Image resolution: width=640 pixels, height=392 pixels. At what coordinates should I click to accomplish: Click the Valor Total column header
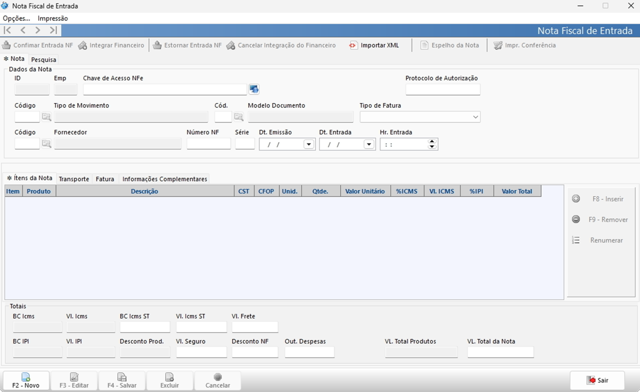coord(517,191)
